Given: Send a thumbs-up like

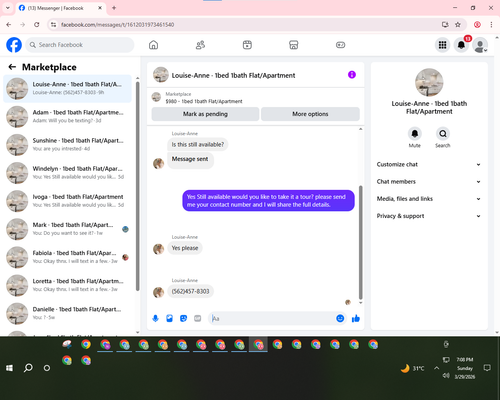Looking at the screenshot, I should click(x=356, y=318).
